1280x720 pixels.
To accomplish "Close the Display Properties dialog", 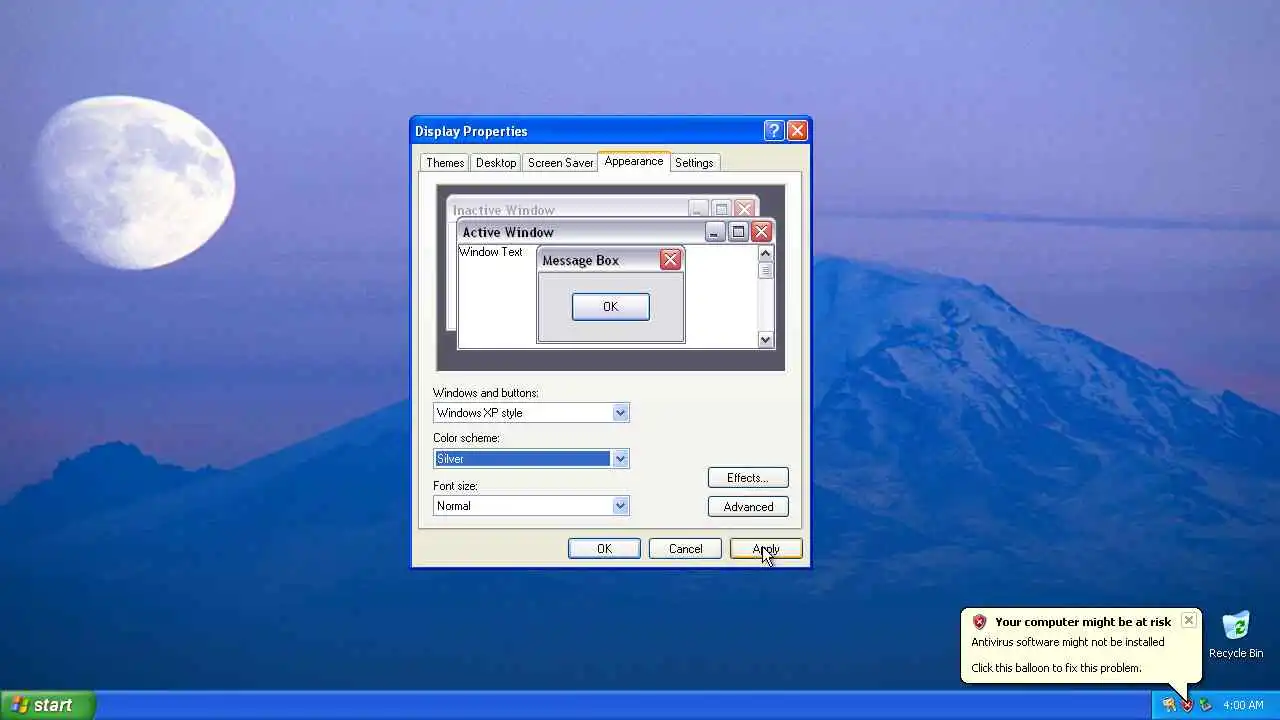I will [x=797, y=131].
